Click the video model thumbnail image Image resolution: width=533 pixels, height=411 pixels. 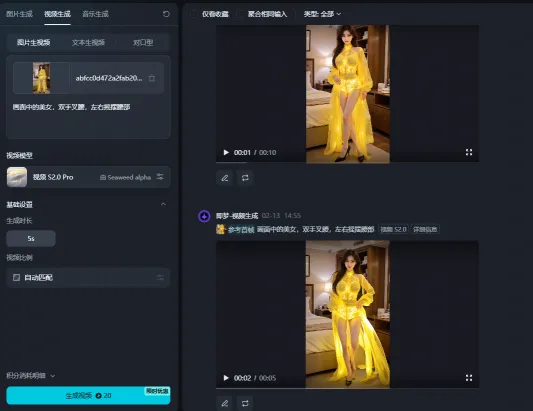[x=17, y=177]
